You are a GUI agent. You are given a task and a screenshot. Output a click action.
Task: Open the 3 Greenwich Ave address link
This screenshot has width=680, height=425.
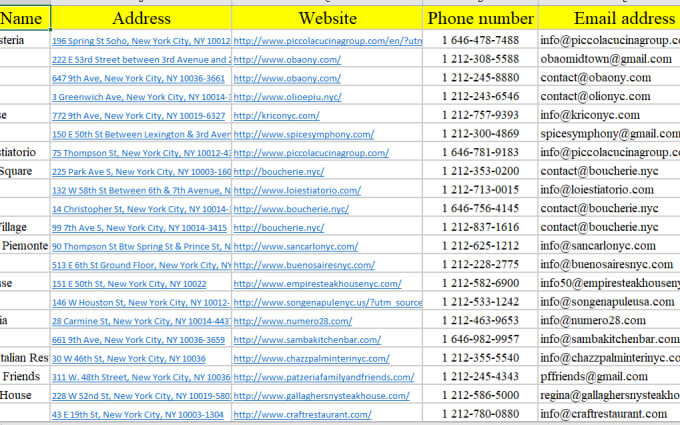click(x=141, y=97)
